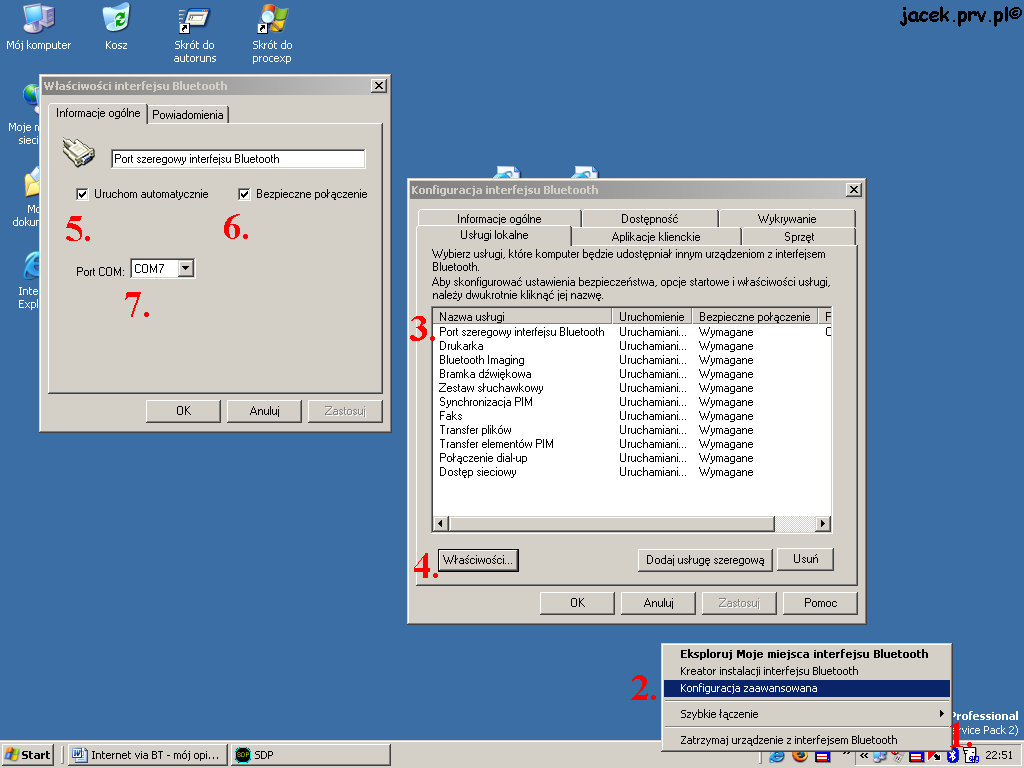Viewport: 1024px width, 768px height.
Task: Choose Kreator instalacji interfejsu Bluetooth
Action: point(807,671)
